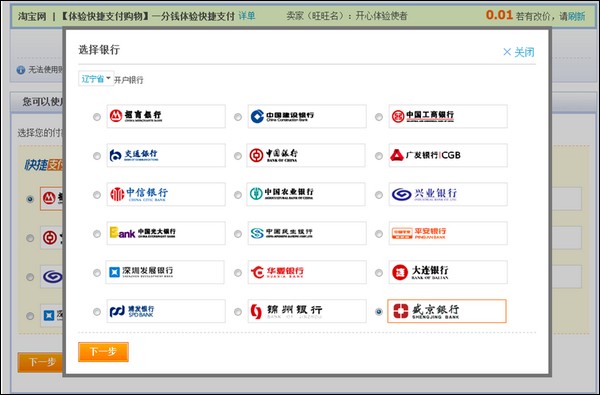The height and width of the screenshot is (395, 600).
Task: Click the 深圳发展银行 logo card
Action: tap(165, 272)
